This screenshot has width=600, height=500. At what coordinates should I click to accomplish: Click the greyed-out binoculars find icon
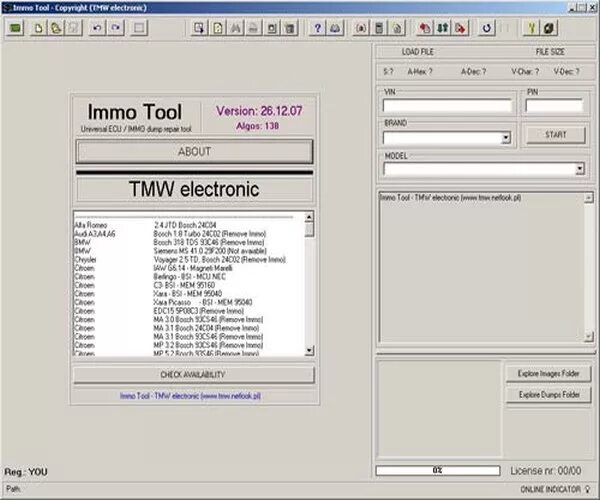point(236,28)
